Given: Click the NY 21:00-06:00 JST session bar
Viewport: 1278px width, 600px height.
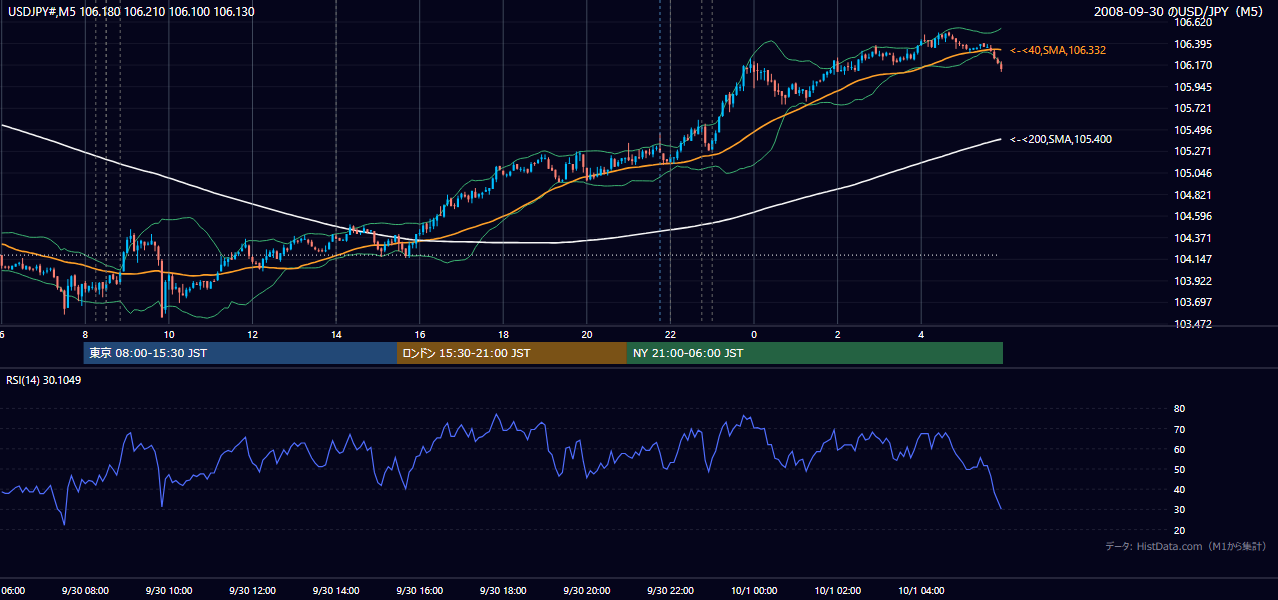Looking at the screenshot, I should (815, 353).
